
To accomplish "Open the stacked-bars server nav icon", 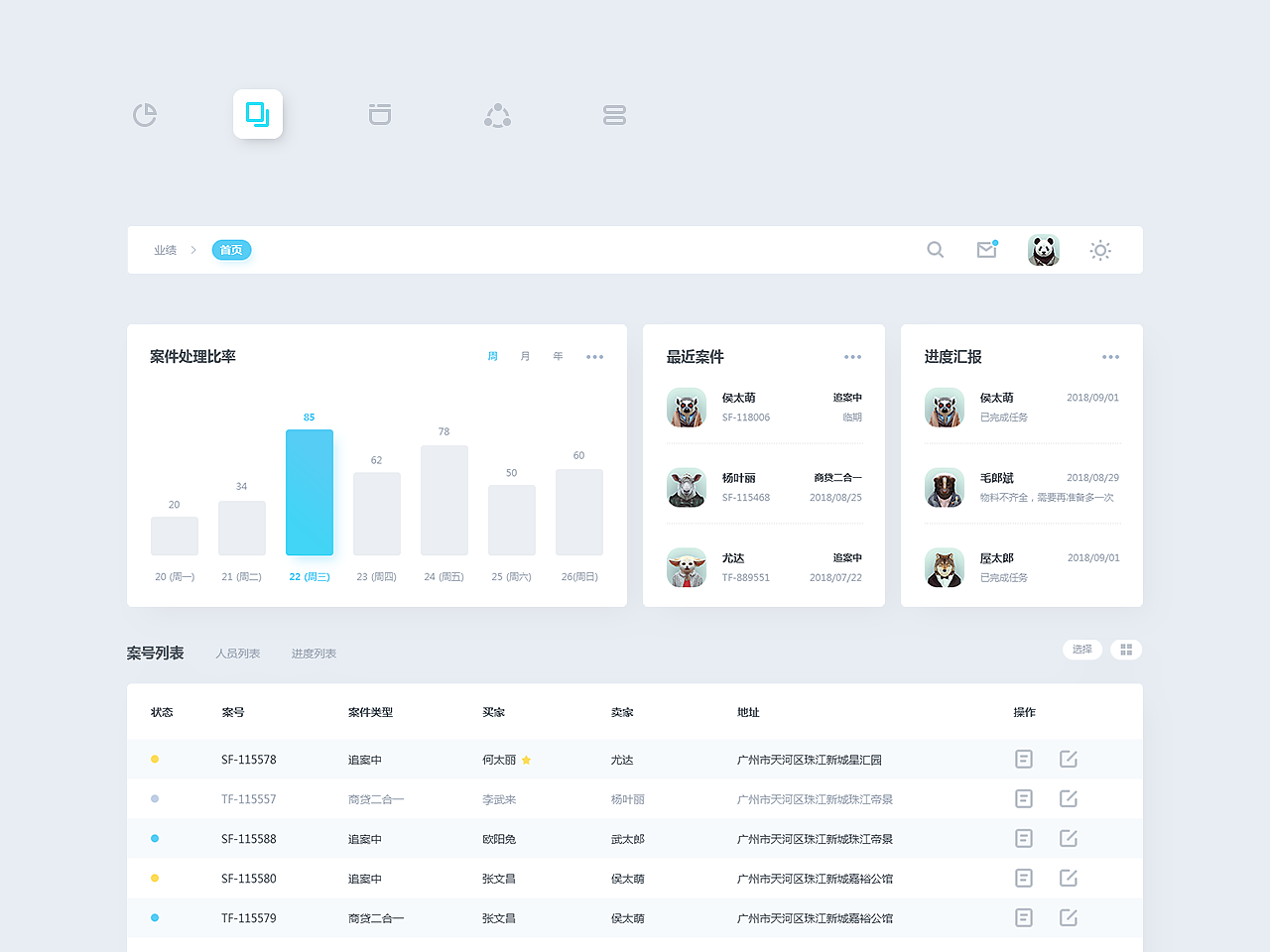I will pyautogui.click(x=614, y=115).
